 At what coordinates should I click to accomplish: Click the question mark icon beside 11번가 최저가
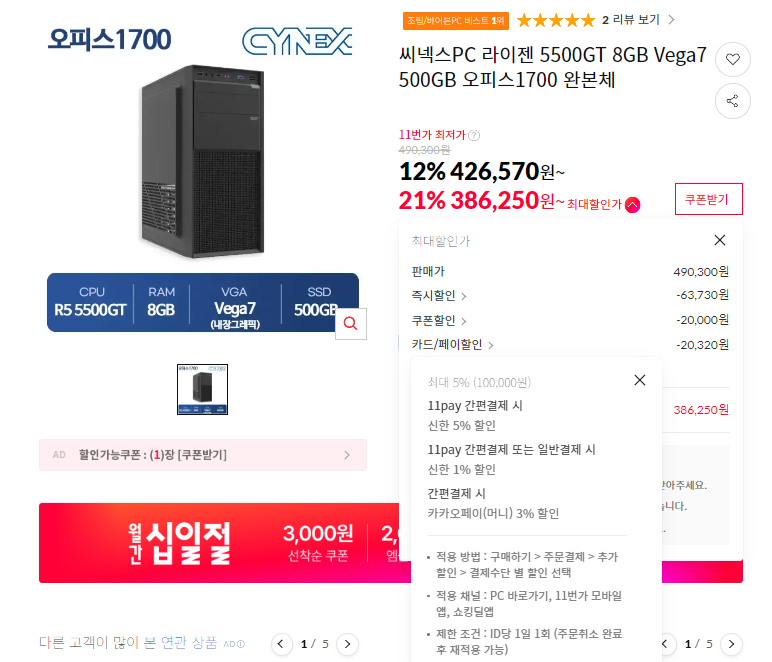(474, 136)
